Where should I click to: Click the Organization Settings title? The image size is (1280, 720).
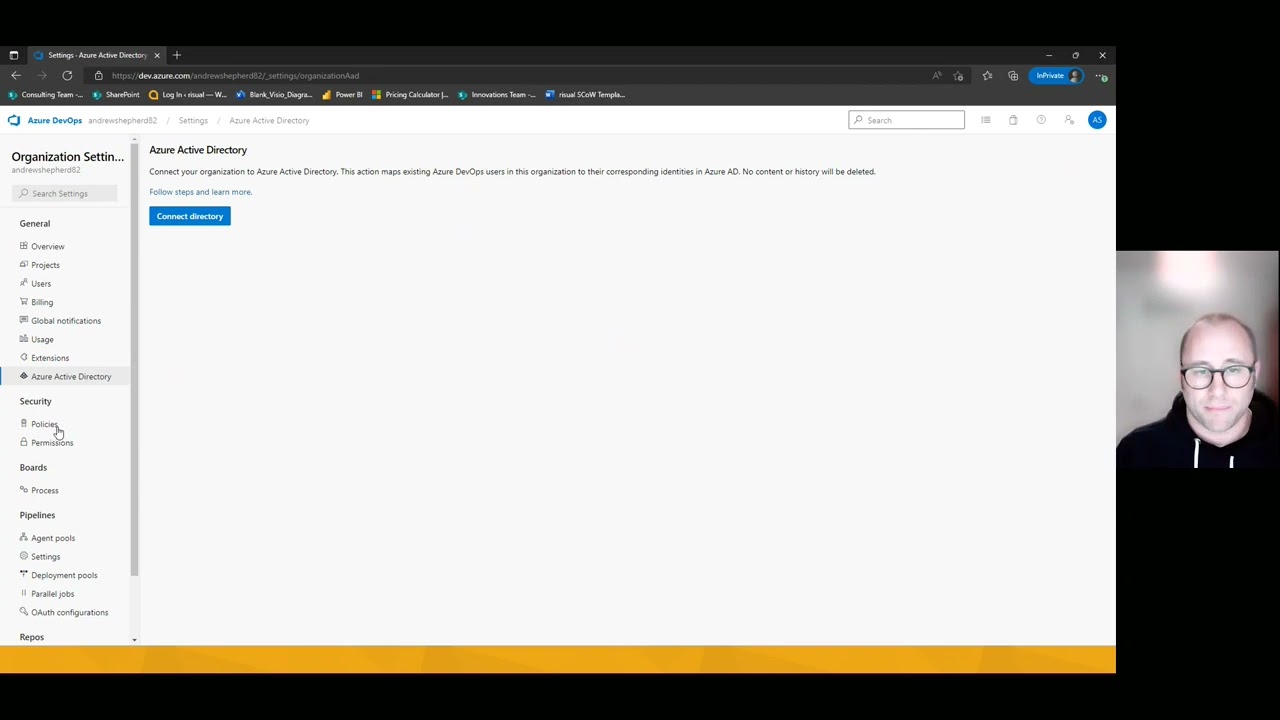coord(68,157)
